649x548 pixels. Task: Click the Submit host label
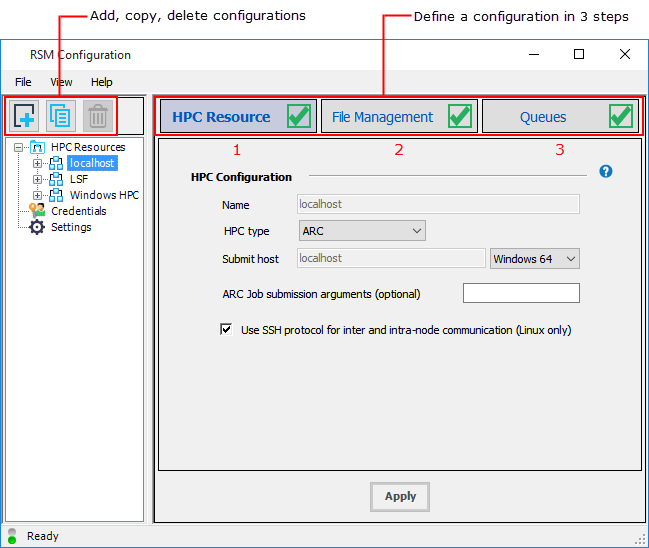coord(250,259)
